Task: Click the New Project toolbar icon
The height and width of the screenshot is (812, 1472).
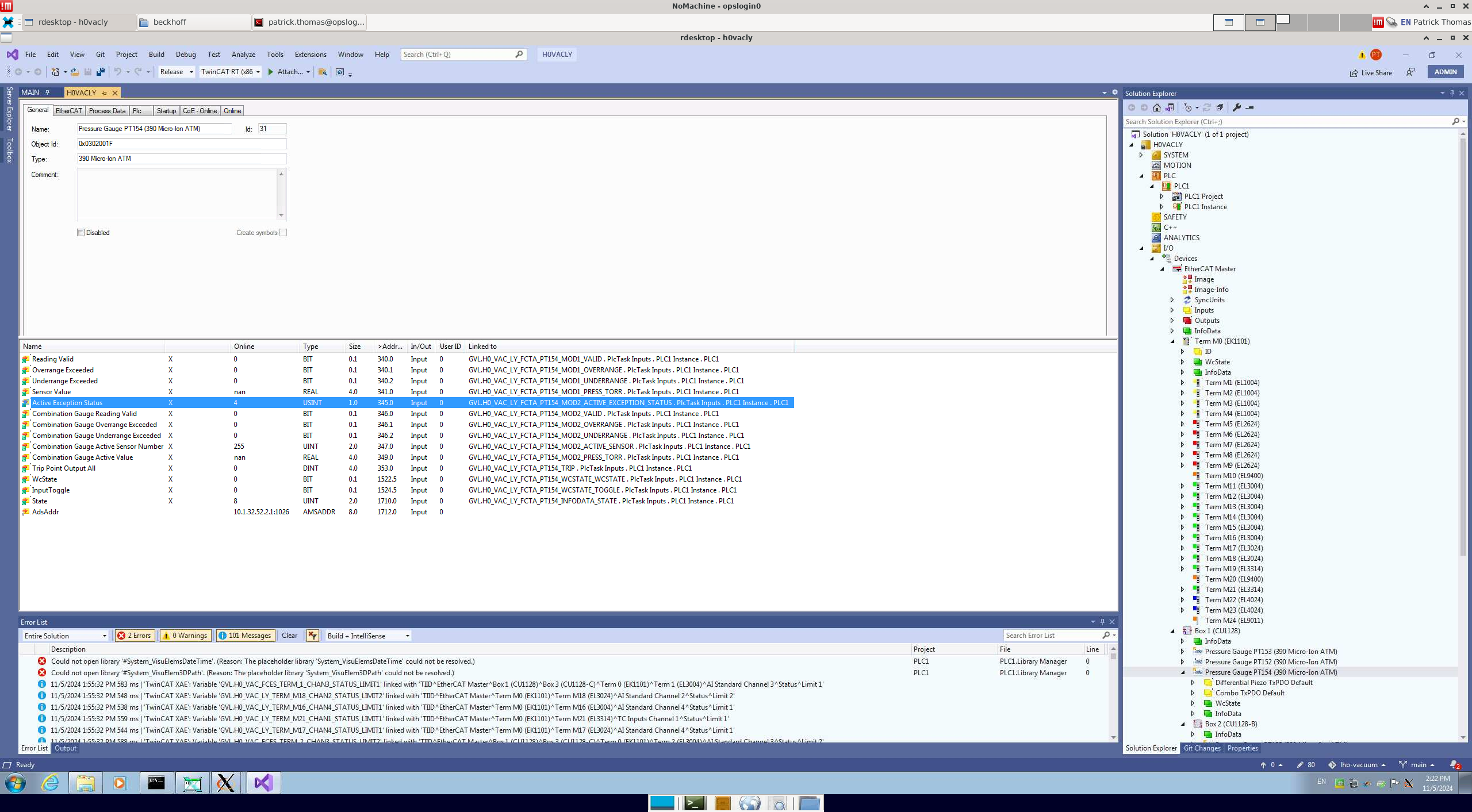Action: [x=56, y=72]
